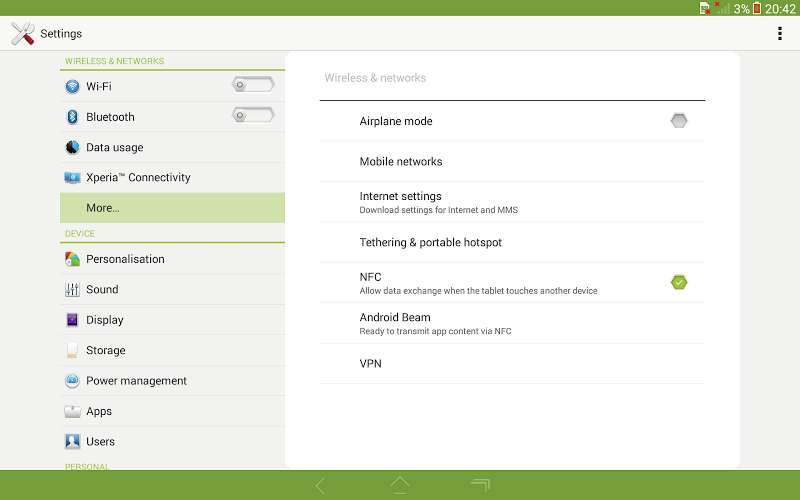
Task: Click the Power management icon
Action: click(72, 381)
